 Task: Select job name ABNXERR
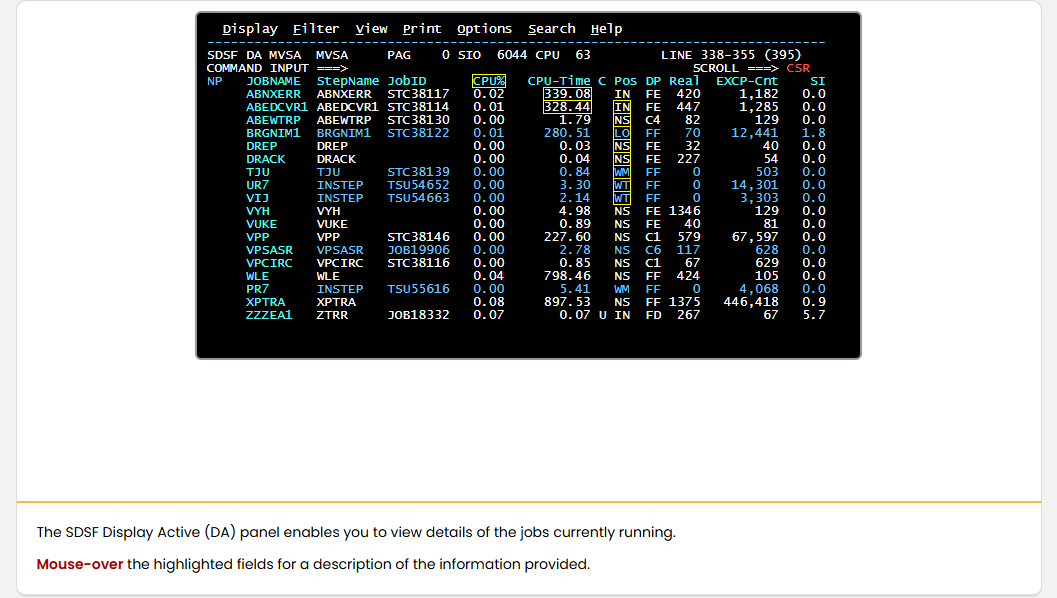273,94
